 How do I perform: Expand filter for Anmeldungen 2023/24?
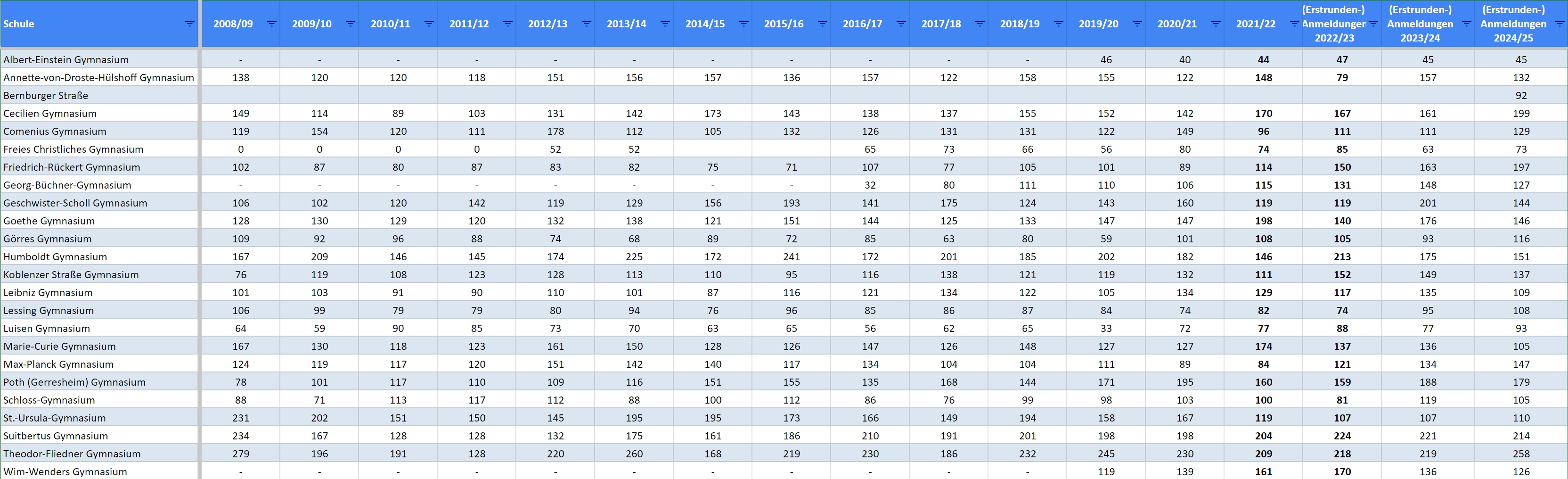point(1466,24)
